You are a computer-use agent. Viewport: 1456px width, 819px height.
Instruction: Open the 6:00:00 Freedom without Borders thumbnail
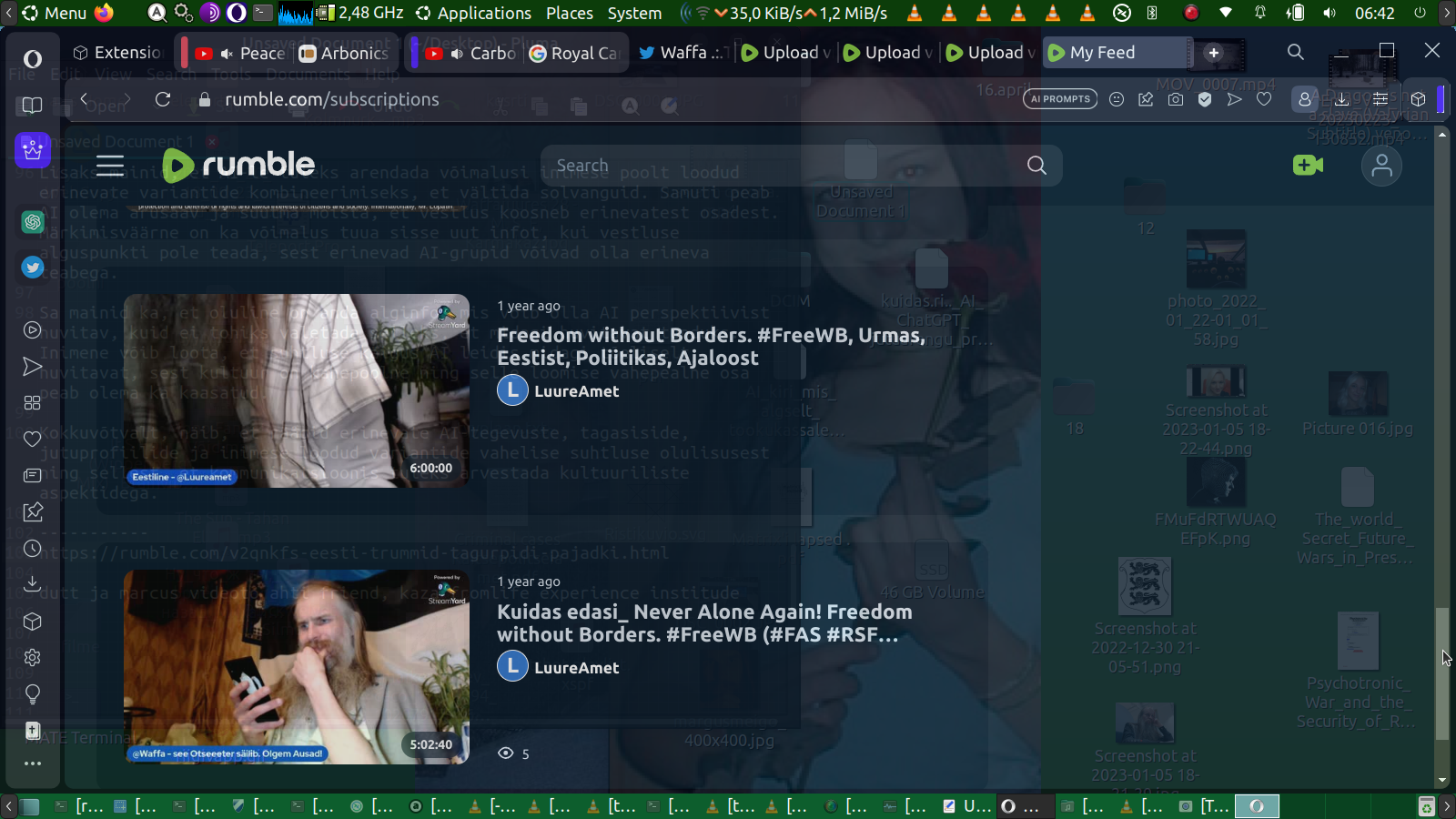click(x=297, y=390)
